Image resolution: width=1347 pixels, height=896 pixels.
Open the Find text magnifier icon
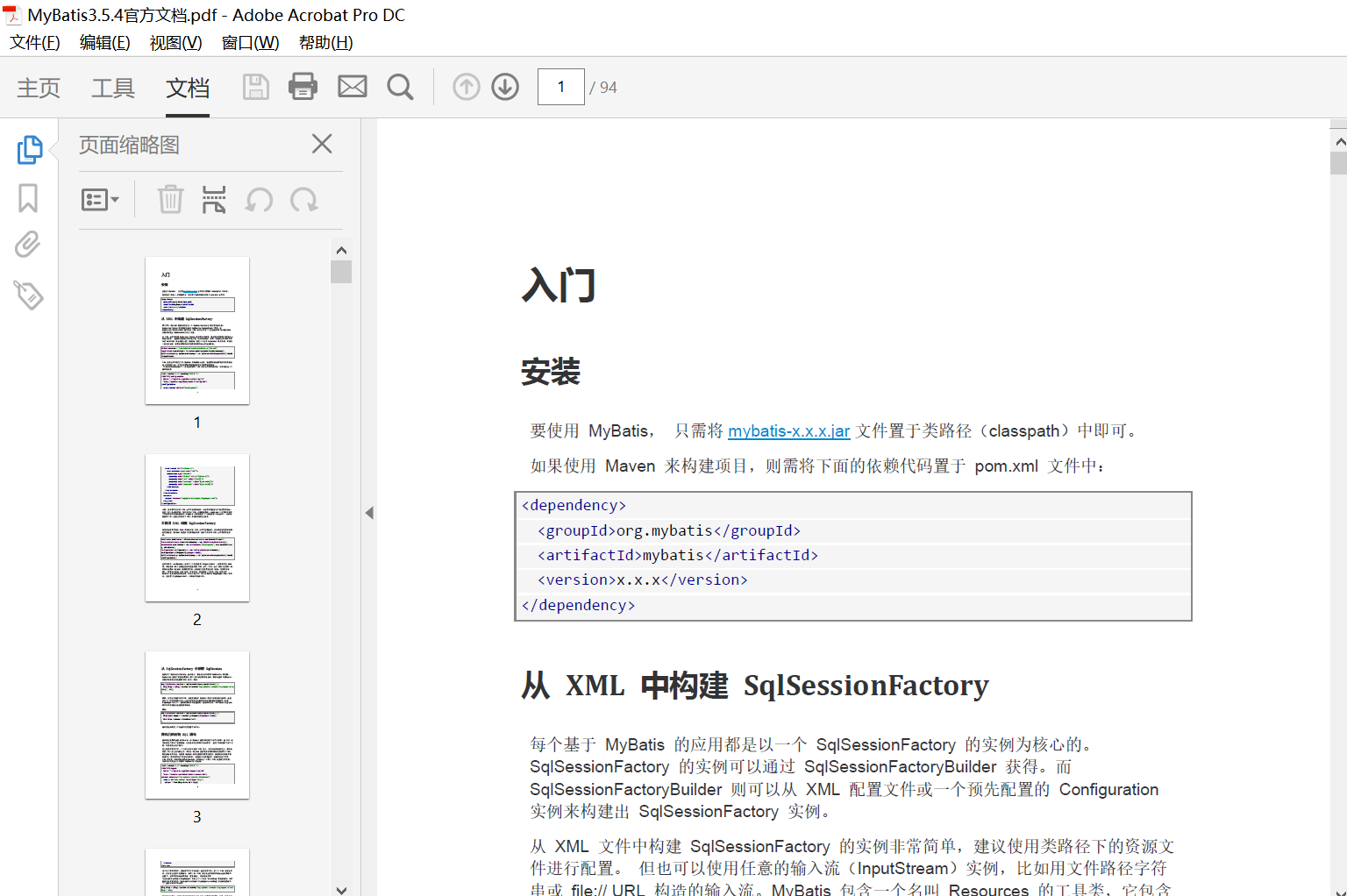pyautogui.click(x=400, y=87)
